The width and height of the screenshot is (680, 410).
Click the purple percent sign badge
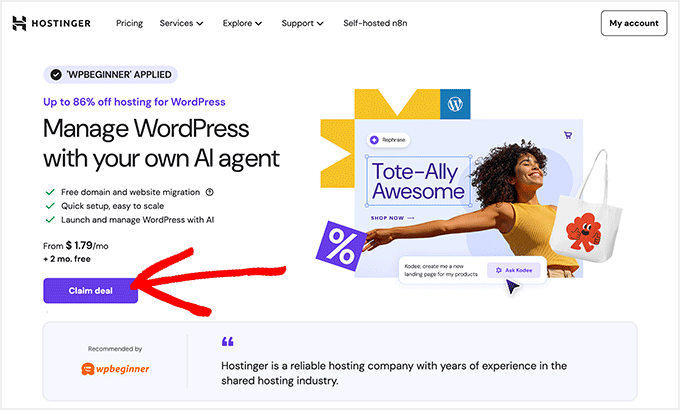(342, 246)
